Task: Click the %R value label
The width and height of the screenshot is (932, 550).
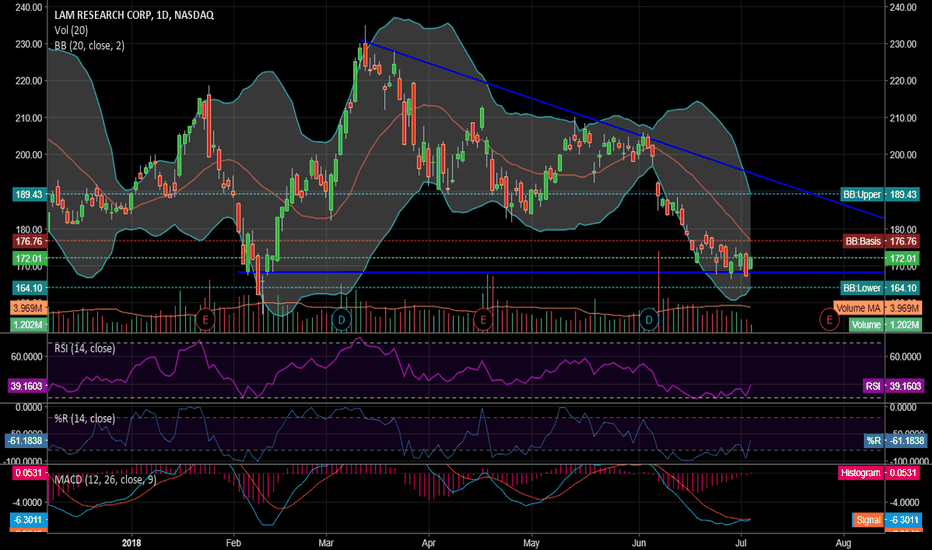Action: pyautogui.click(x=873, y=441)
